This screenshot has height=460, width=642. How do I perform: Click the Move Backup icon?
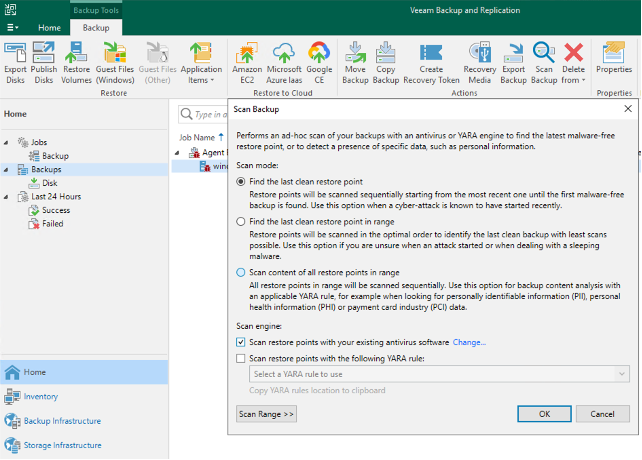tap(355, 63)
